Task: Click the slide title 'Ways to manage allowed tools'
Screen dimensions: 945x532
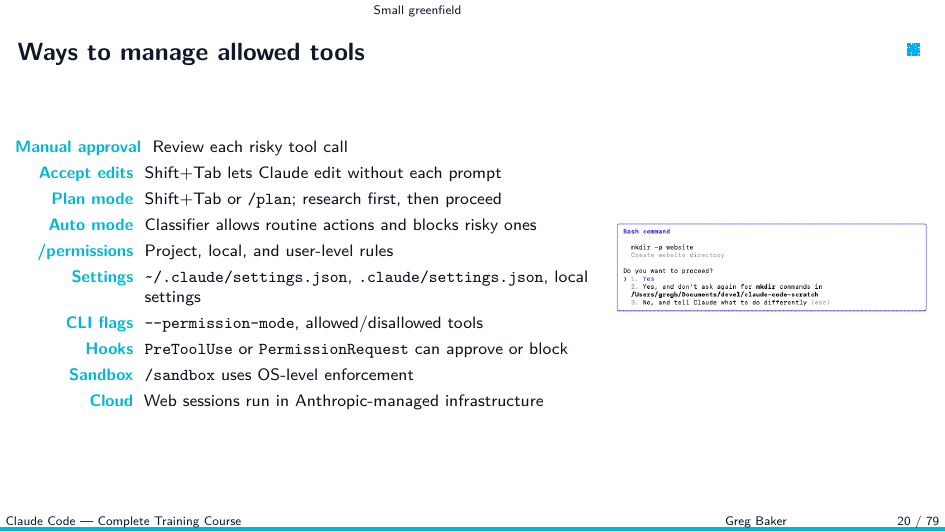Action: point(191,52)
